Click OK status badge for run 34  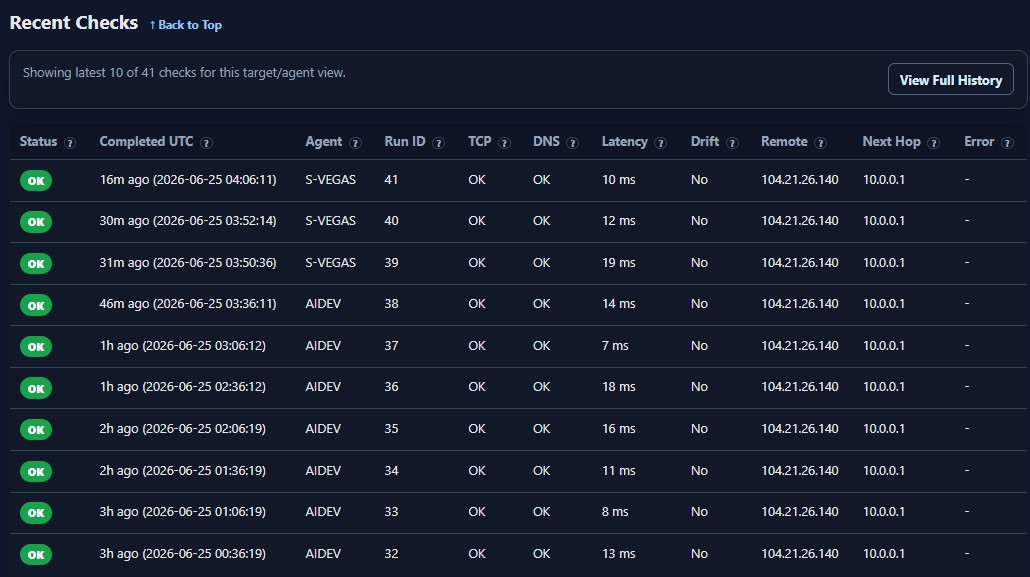coord(36,472)
